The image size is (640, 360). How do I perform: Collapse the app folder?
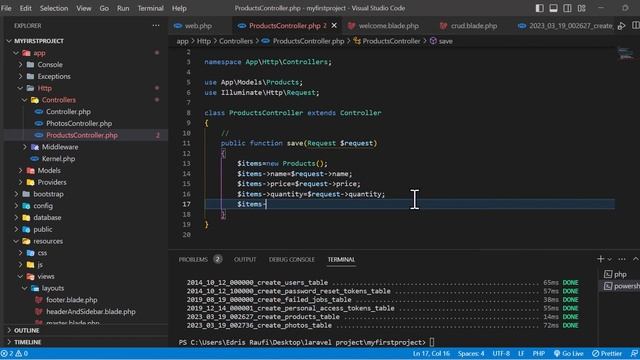pos(39,53)
